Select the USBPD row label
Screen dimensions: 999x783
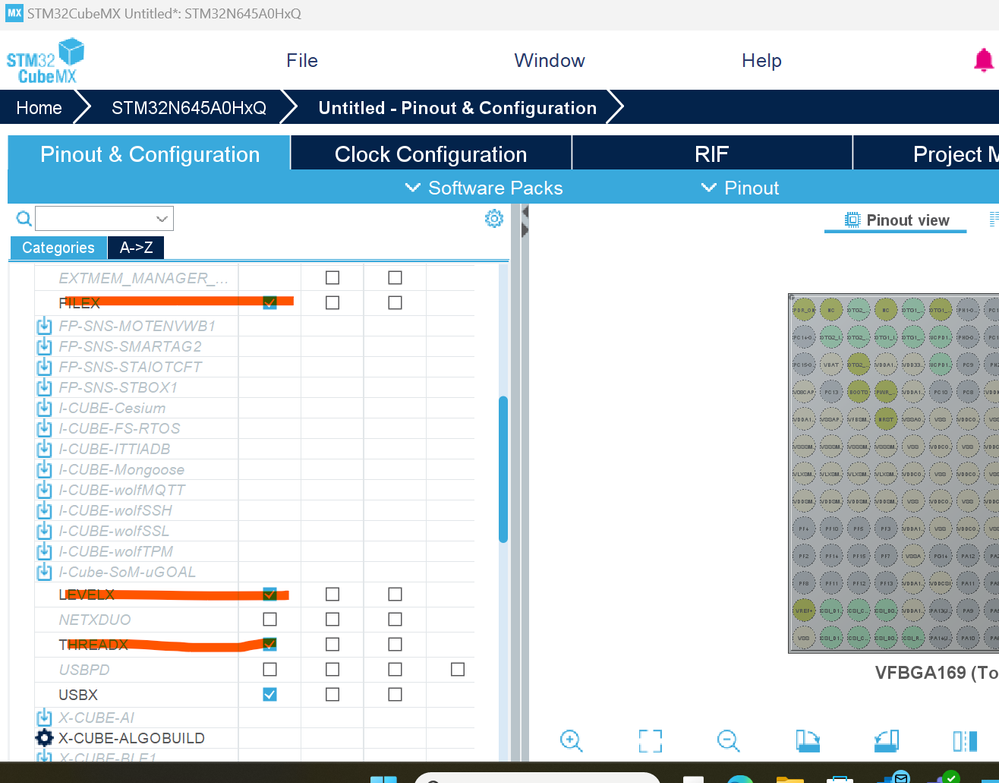pyautogui.click(x=84, y=670)
